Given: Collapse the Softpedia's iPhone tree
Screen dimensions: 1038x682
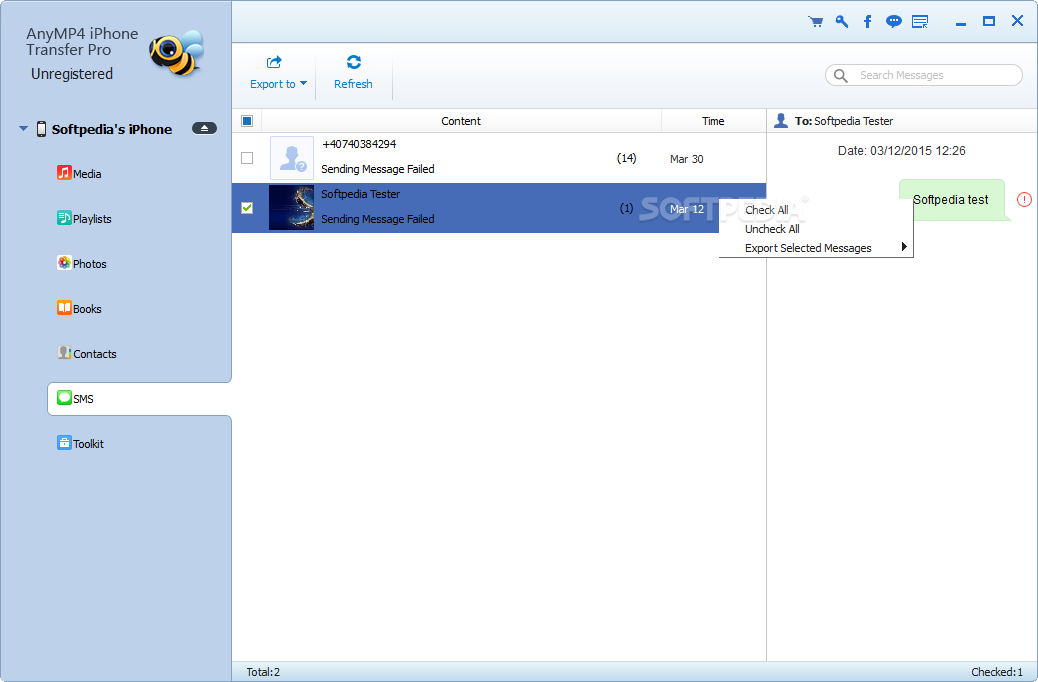Looking at the screenshot, I should [23, 128].
